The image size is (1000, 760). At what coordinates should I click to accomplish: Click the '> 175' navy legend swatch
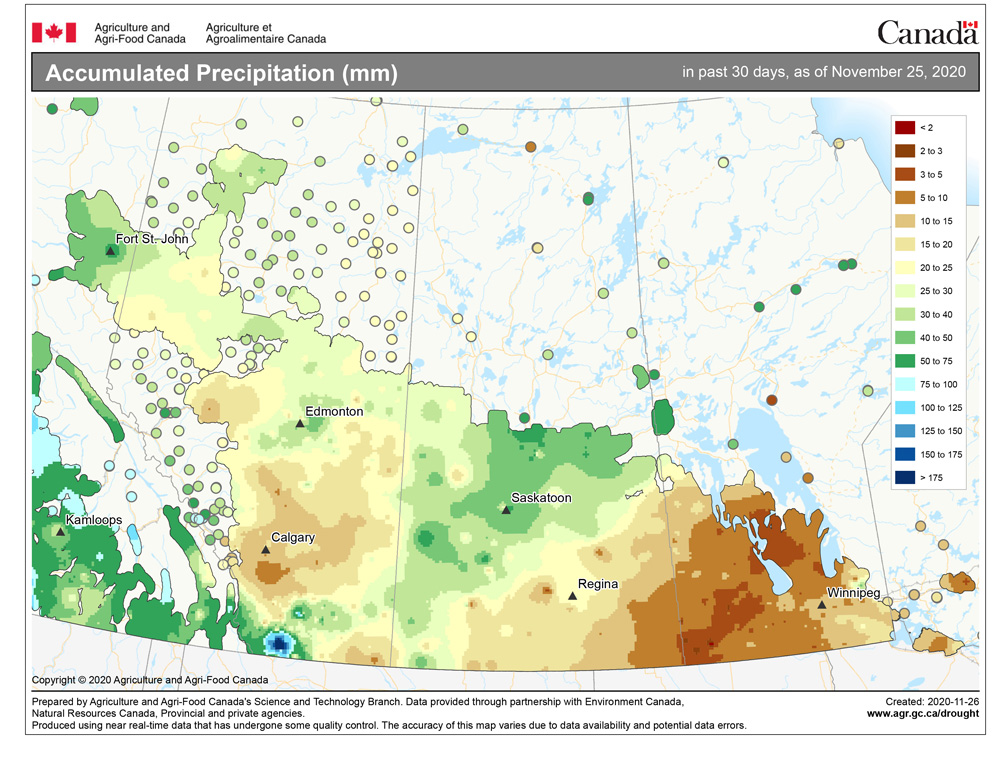pos(904,479)
